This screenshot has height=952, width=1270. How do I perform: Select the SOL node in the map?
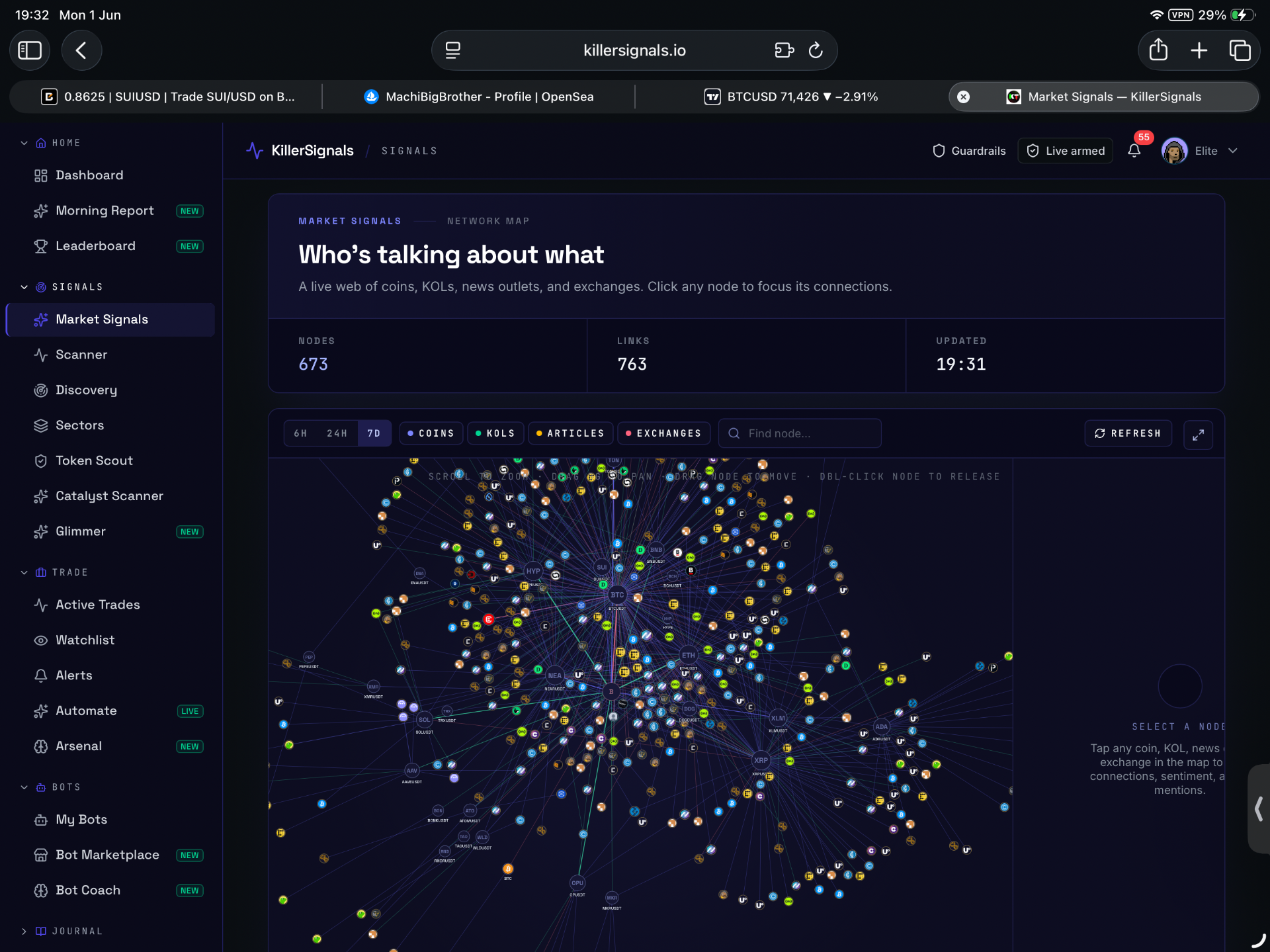pos(424,720)
